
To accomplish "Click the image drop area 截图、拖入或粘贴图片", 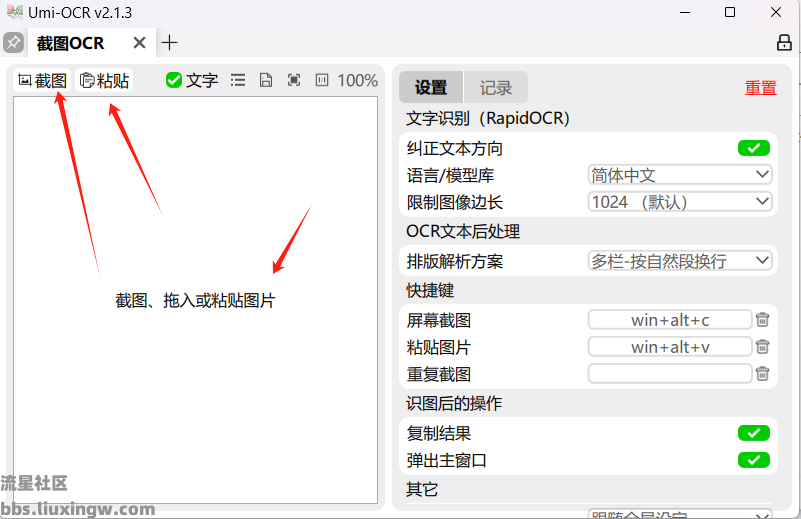I will click(x=195, y=300).
